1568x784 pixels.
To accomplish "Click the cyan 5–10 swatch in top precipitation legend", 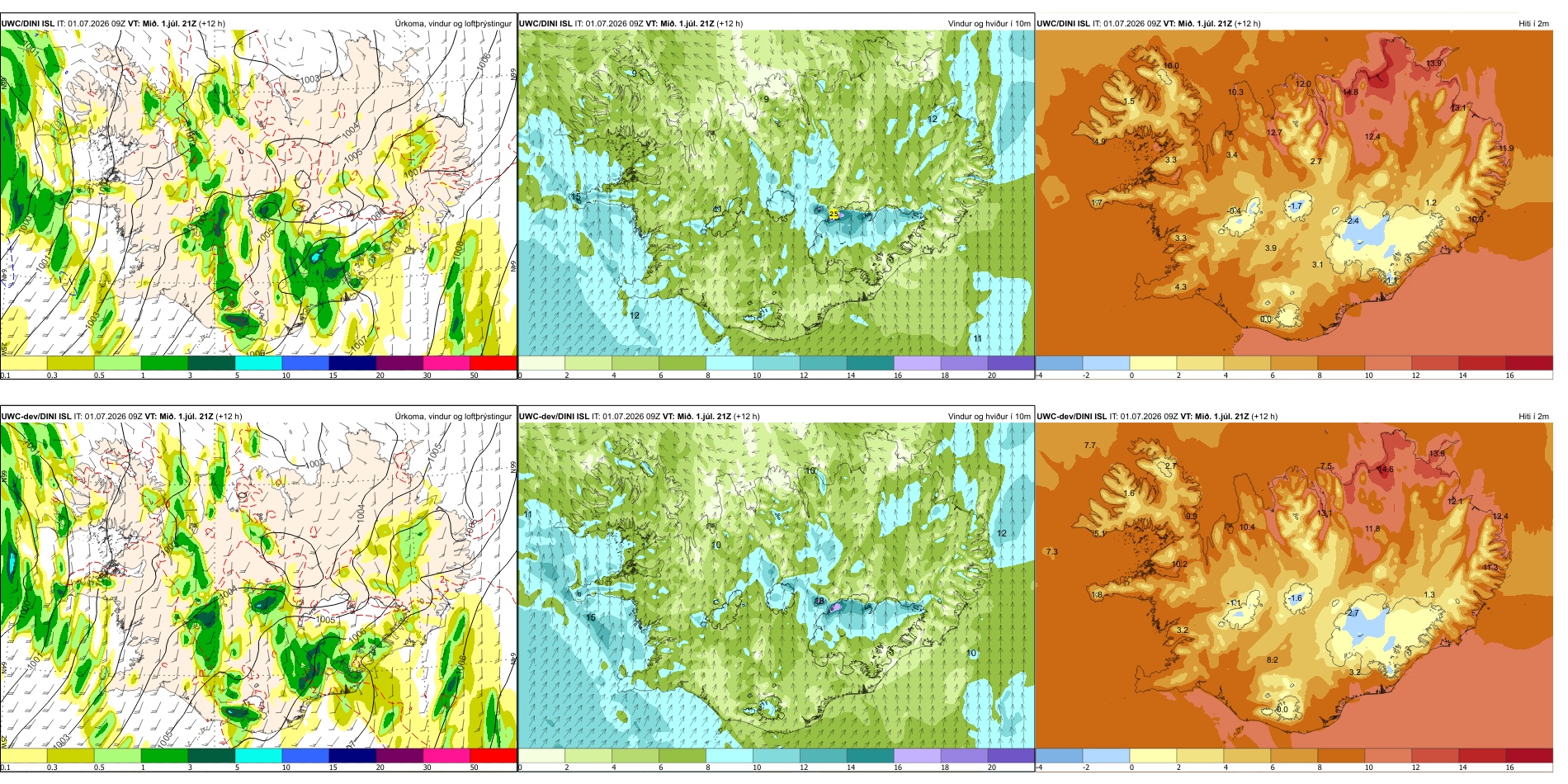I will pos(258,363).
